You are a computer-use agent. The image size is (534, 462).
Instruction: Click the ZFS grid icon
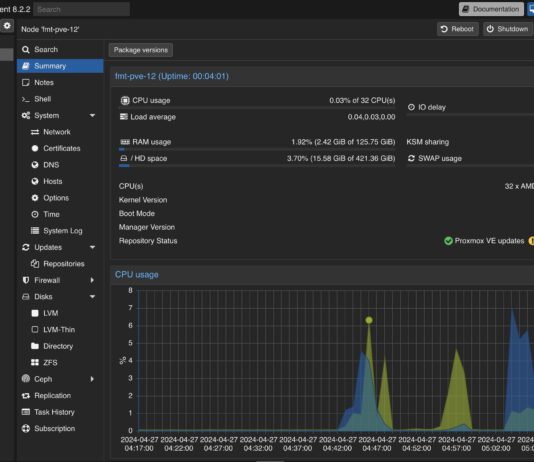[x=35, y=363]
